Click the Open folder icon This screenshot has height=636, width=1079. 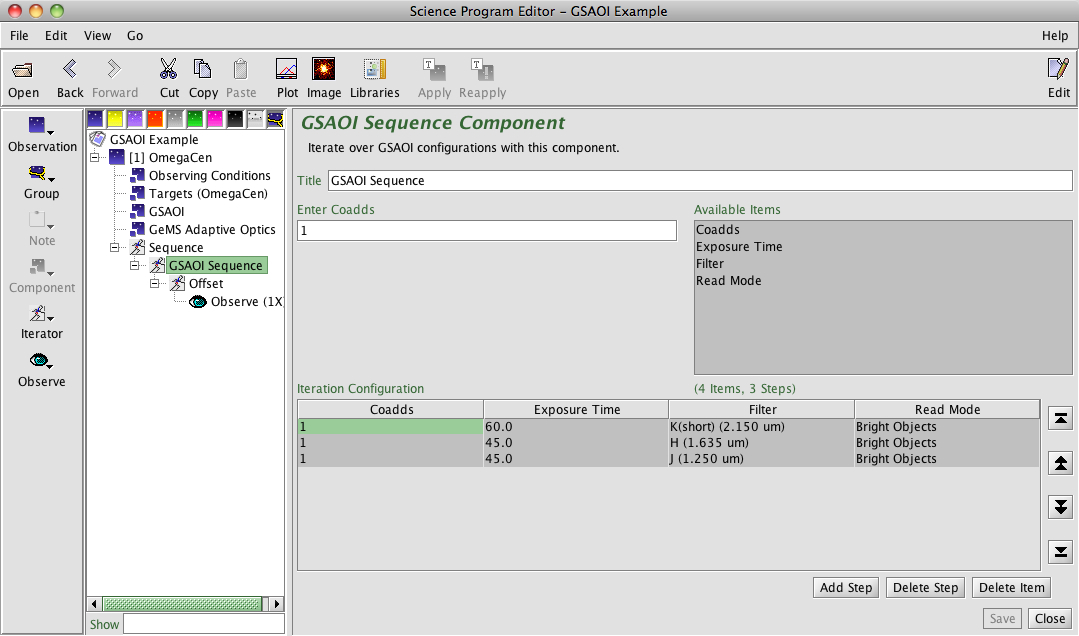(x=23, y=70)
